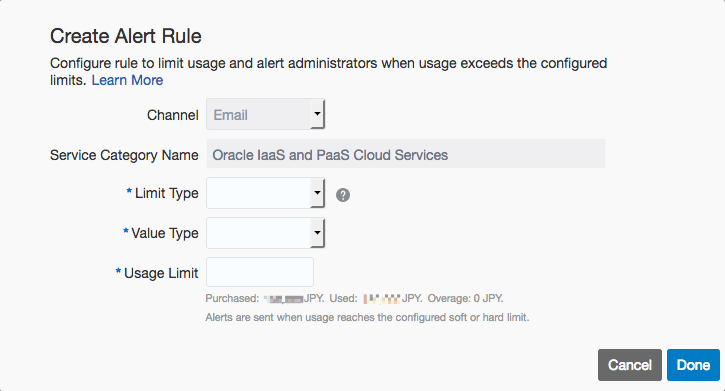
Task: Click the 'Limit Type' field label
Action: (x=166, y=193)
